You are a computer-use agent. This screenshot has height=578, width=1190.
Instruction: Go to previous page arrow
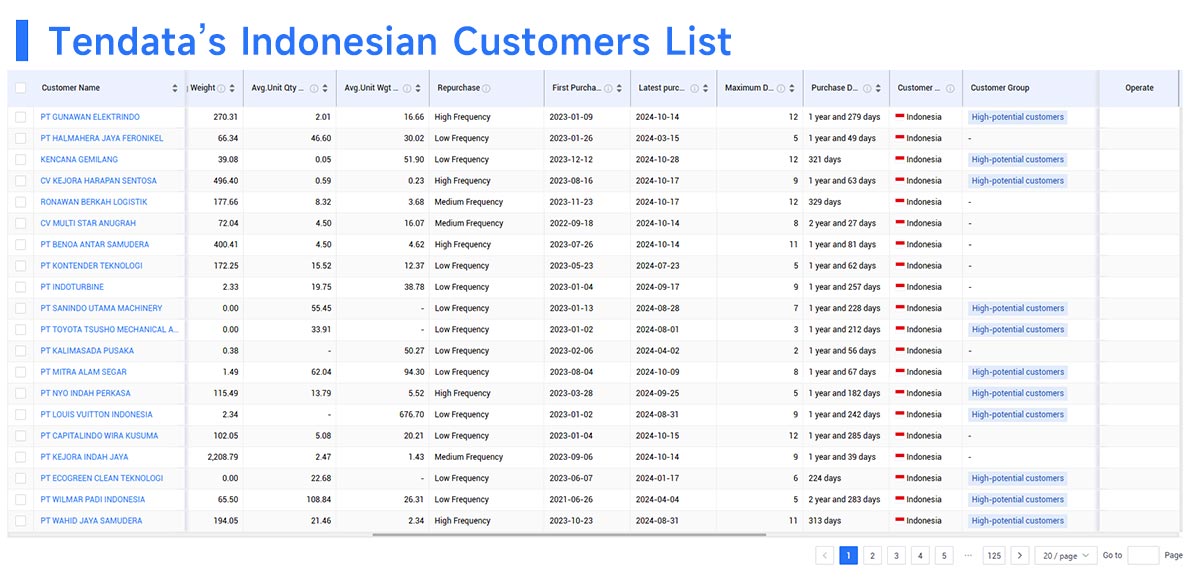point(825,555)
